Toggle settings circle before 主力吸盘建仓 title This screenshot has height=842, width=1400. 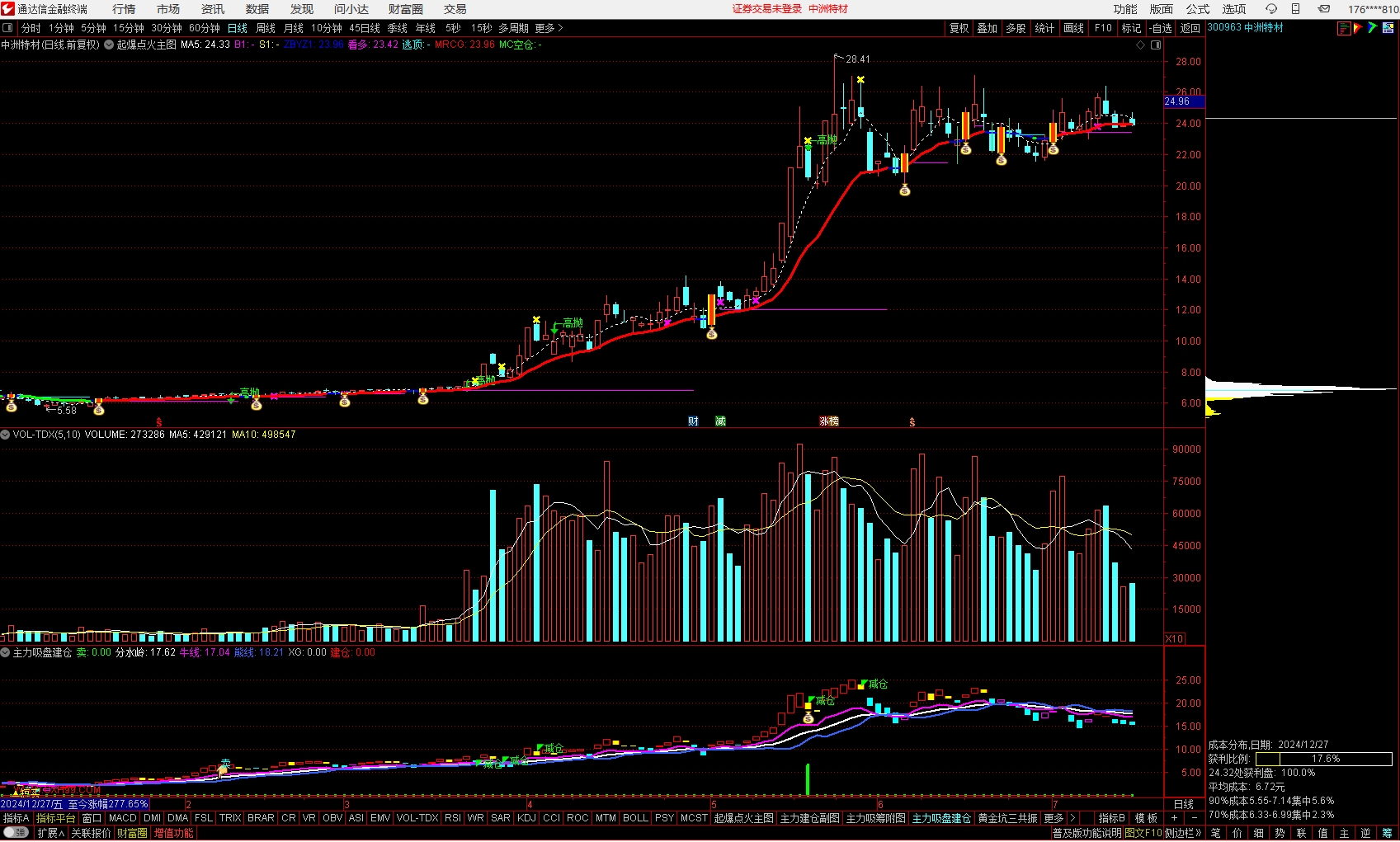click(x=6, y=652)
